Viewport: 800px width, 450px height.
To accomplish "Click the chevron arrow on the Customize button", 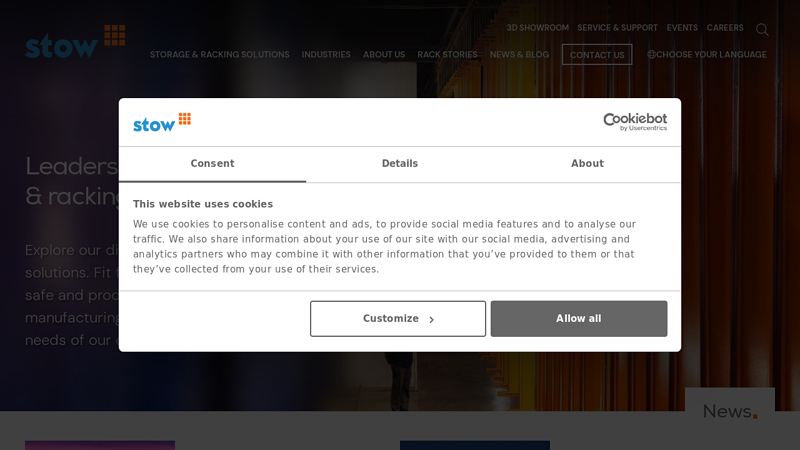I will [x=432, y=320].
